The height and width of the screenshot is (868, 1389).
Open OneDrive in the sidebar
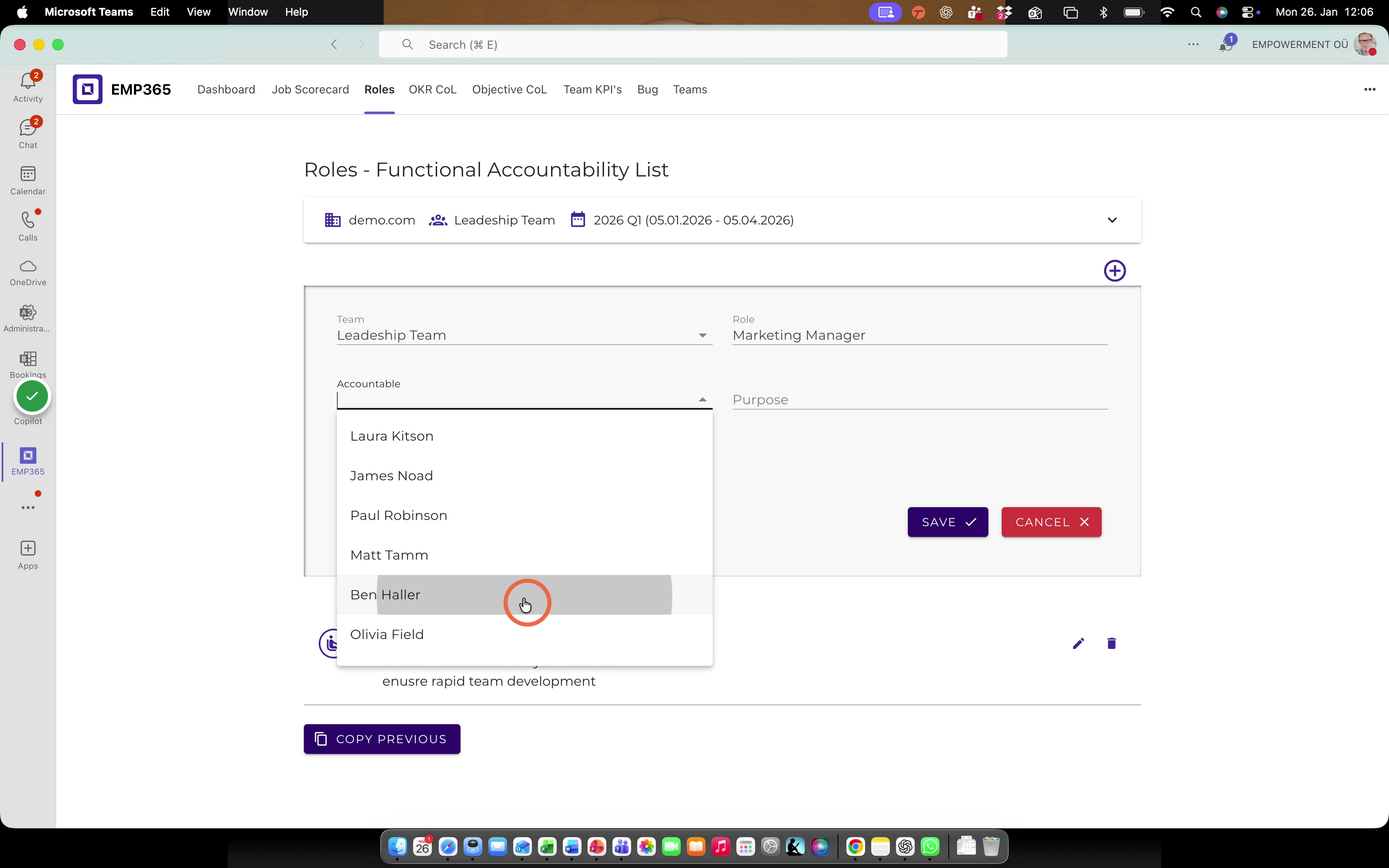click(x=28, y=272)
